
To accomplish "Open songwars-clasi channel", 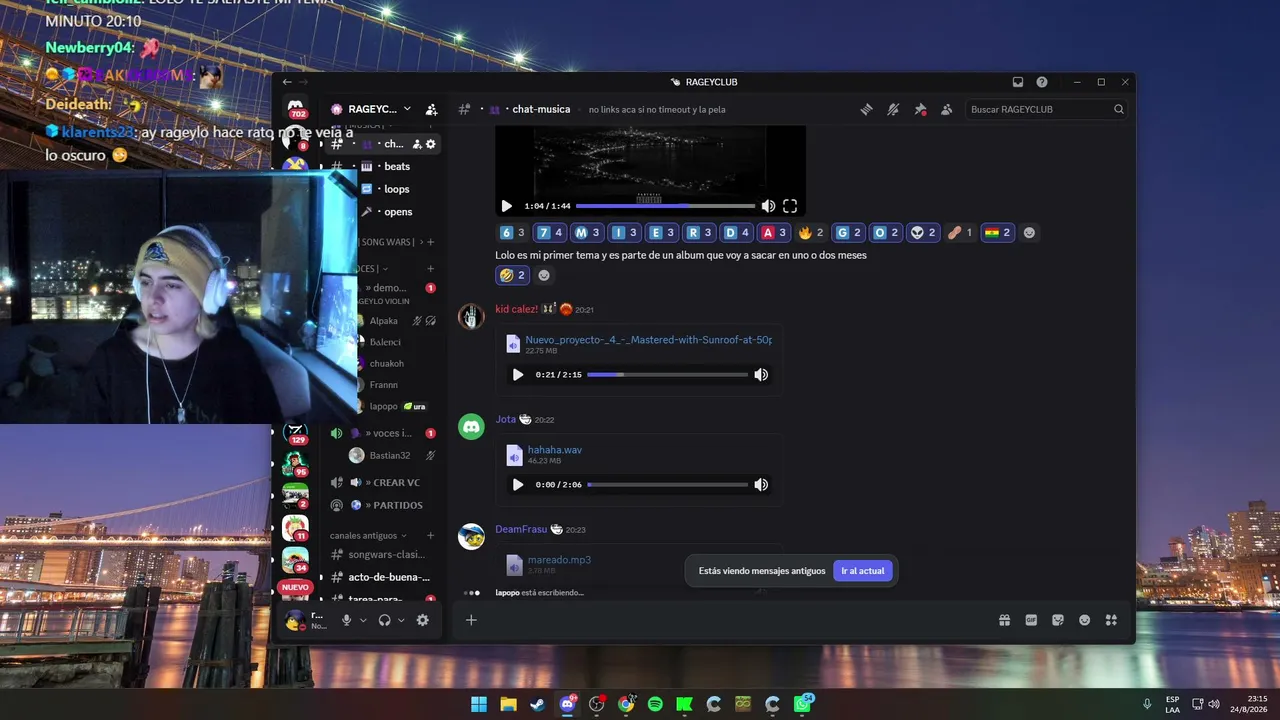I will (x=385, y=555).
